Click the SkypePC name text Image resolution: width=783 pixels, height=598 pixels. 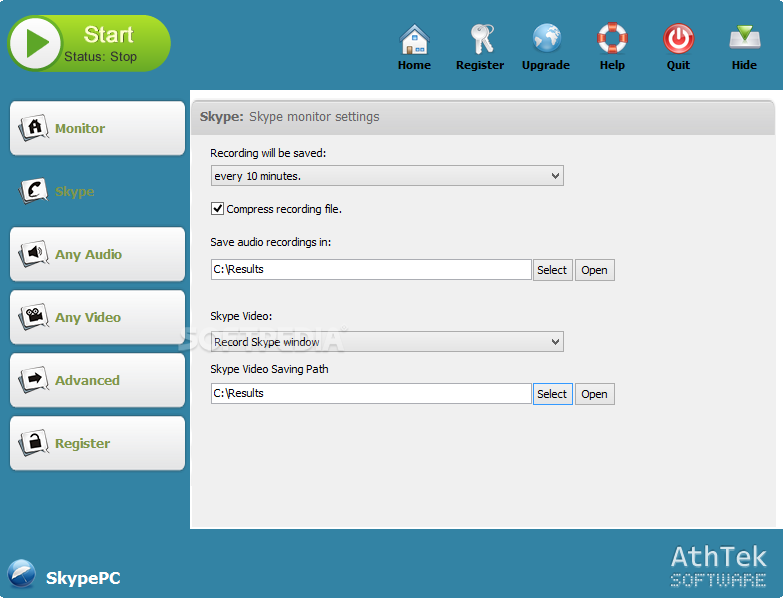[x=83, y=578]
